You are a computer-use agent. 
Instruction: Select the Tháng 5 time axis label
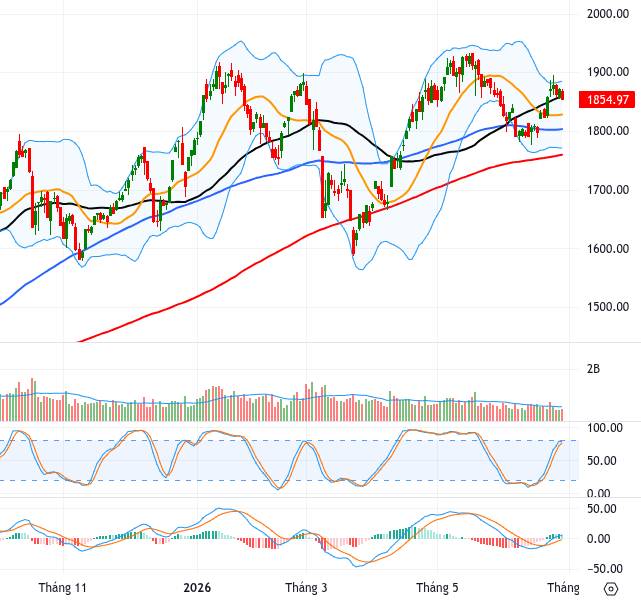point(437,588)
